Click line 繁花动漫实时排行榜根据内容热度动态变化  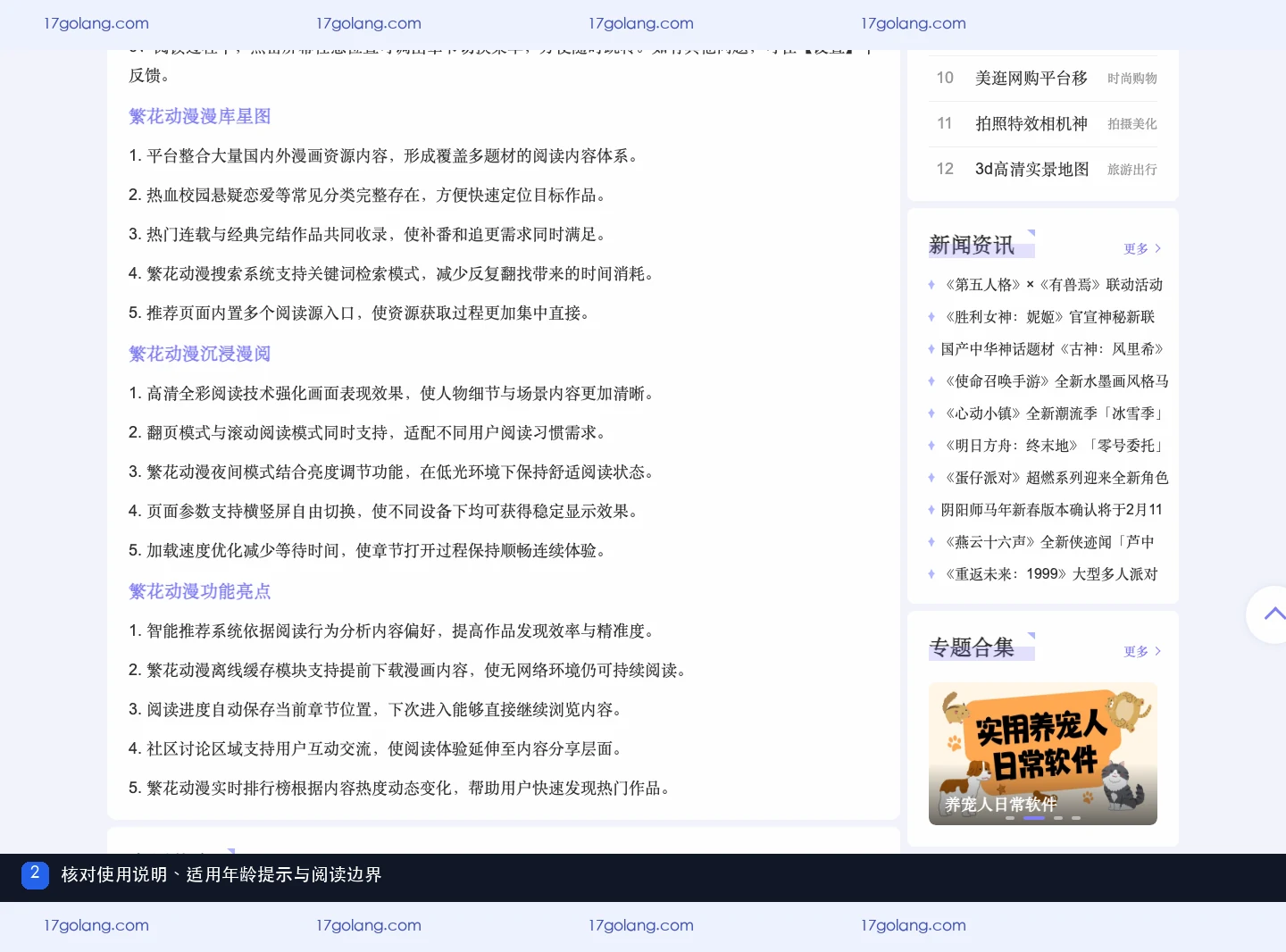[x=402, y=789]
